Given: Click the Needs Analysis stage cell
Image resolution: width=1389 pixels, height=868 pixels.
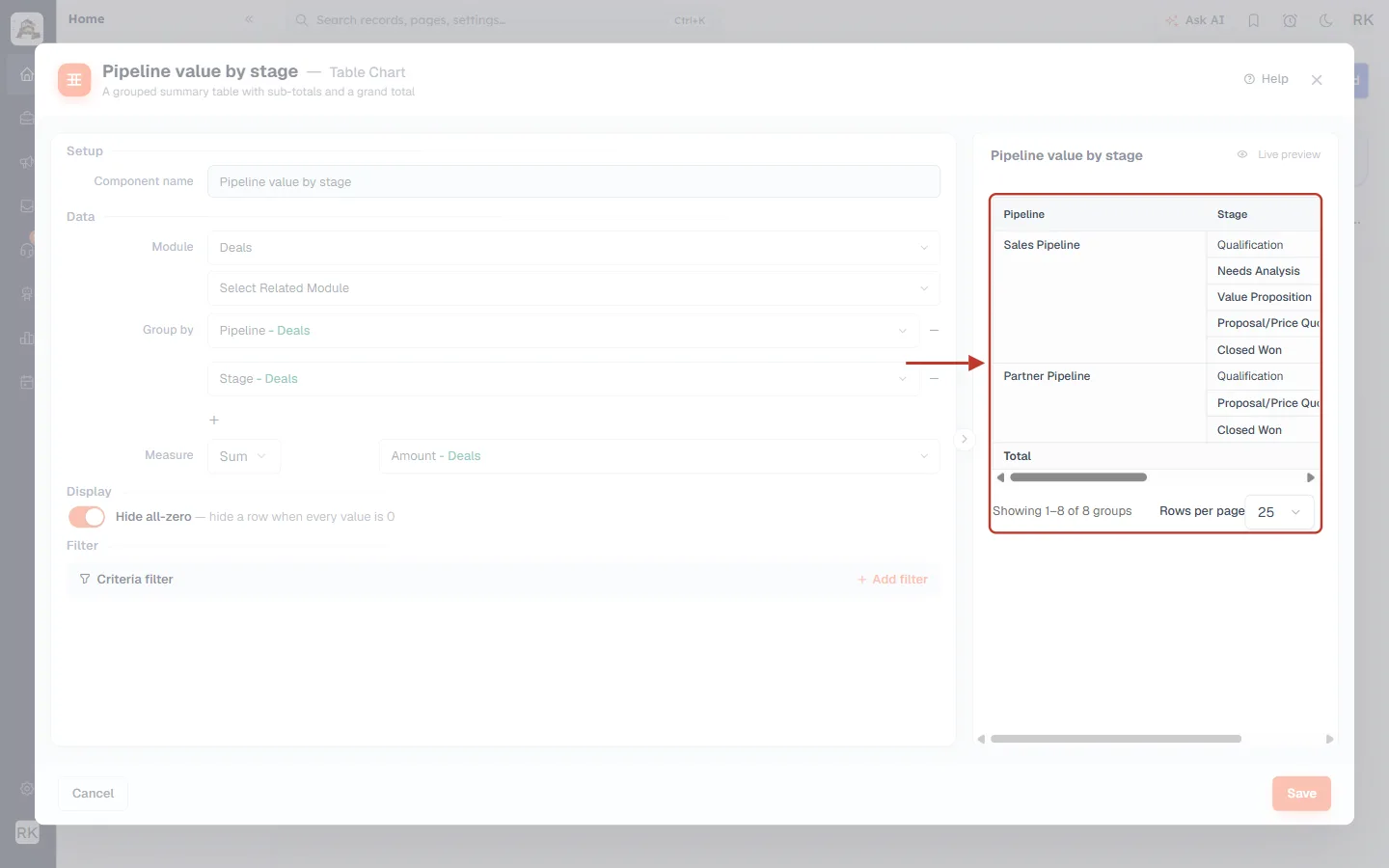Looking at the screenshot, I should click(x=1264, y=271).
